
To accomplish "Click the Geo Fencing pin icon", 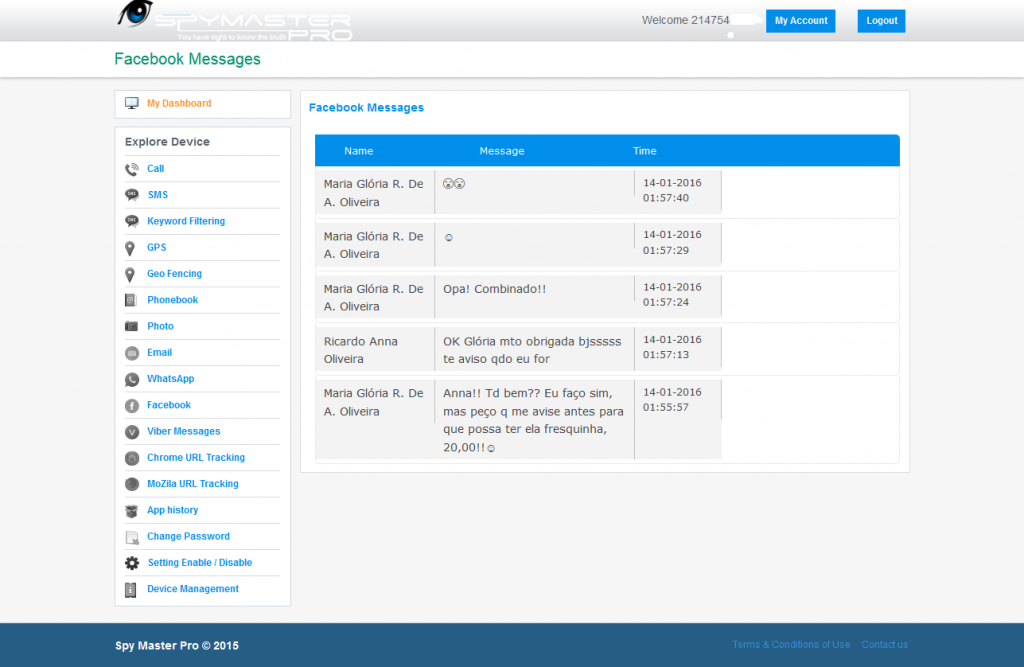I will 130,274.
